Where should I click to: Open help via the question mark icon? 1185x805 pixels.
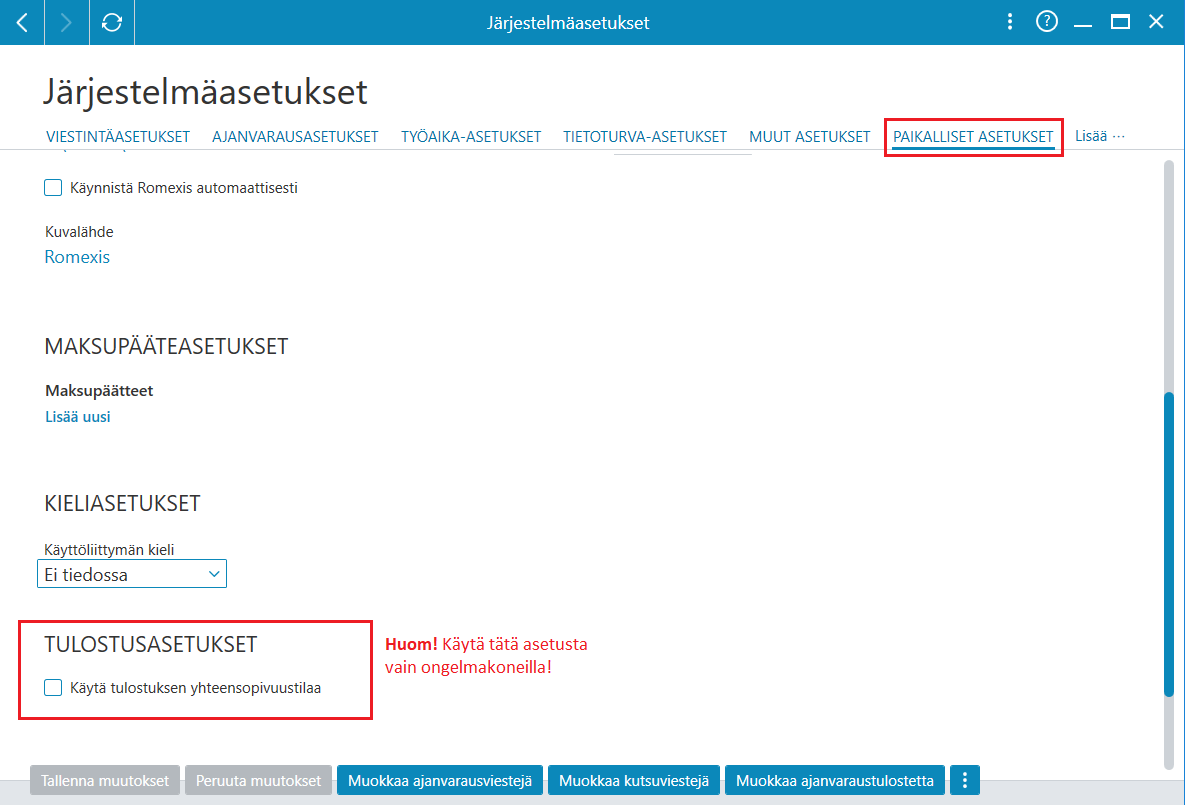coord(1047,22)
